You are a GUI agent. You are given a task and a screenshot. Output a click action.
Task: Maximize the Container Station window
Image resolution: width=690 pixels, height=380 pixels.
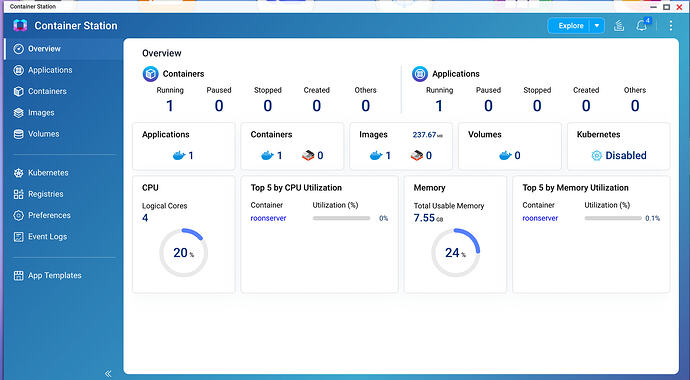click(667, 7)
